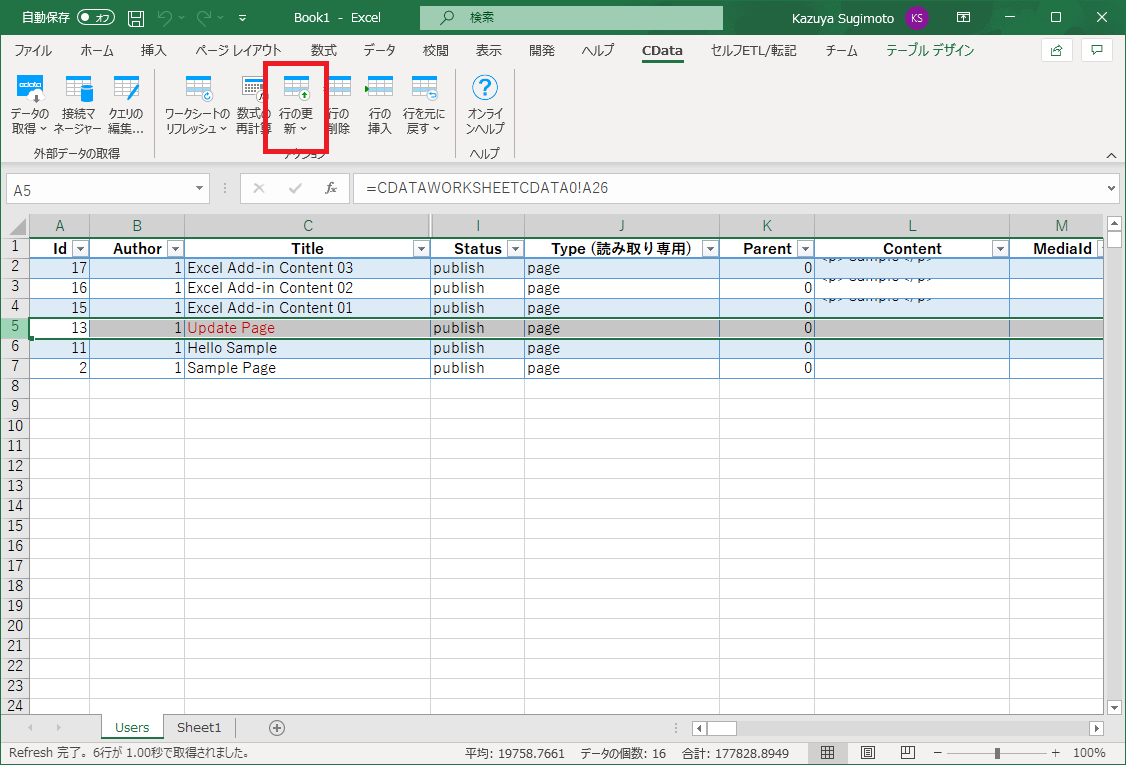Click the horizontal scrollbar right arrow
Screen dimensions: 1126x765
point(1097,728)
